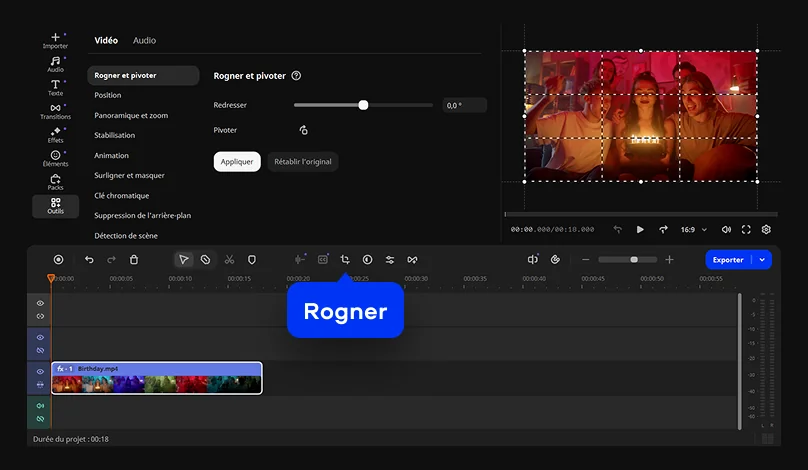Screen dimensions: 808x470
Task: Open the Effets panel in sidebar
Action: pyautogui.click(x=55, y=135)
